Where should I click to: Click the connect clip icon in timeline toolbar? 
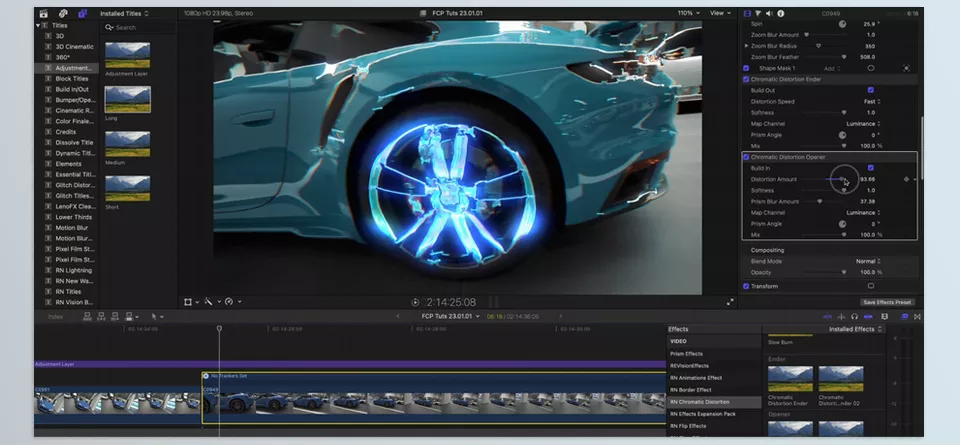(x=87, y=316)
